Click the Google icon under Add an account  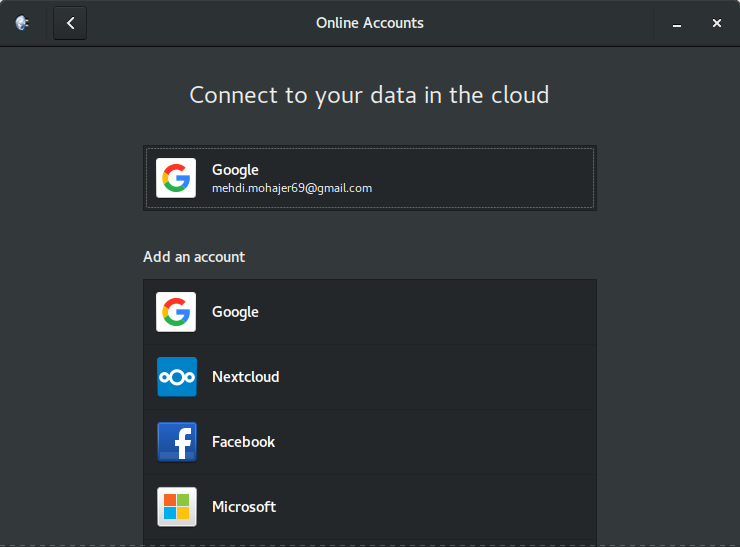tap(176, 312)
